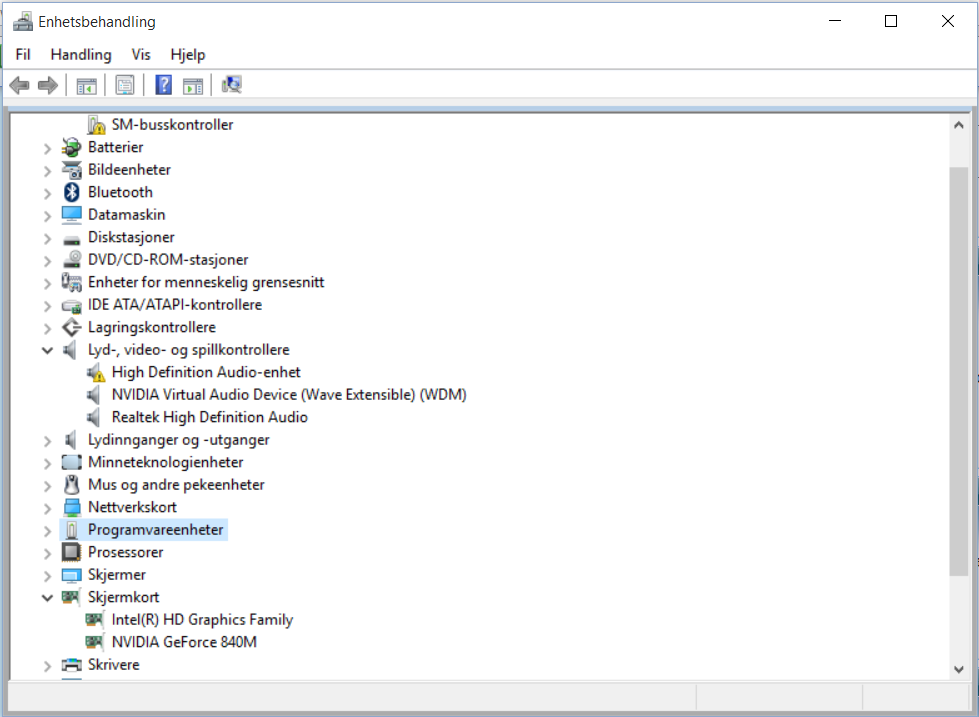Click the SM-busskontroller warning icon
979x717 pixels.
(x=96, y=125)
